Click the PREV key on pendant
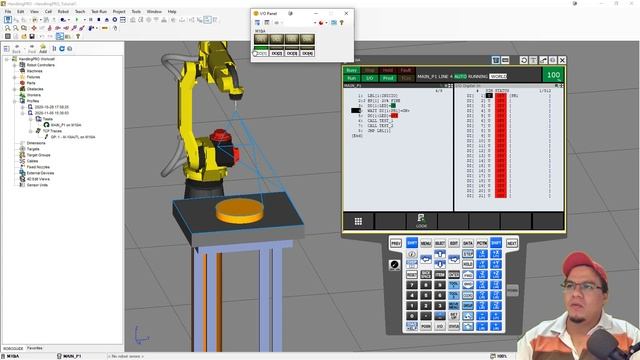This screenshot has width=640, height=360. 396,243
